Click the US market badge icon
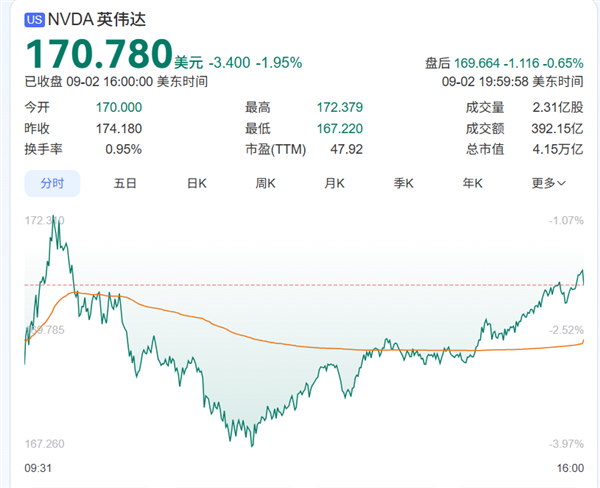600x488 pixels. [35, 18]
